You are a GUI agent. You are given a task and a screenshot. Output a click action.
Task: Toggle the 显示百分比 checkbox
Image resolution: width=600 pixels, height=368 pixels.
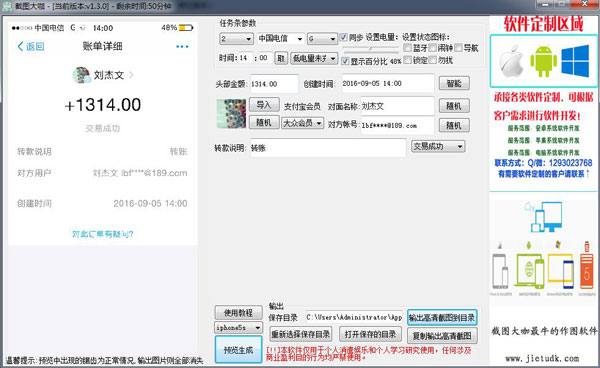(345, 61)
